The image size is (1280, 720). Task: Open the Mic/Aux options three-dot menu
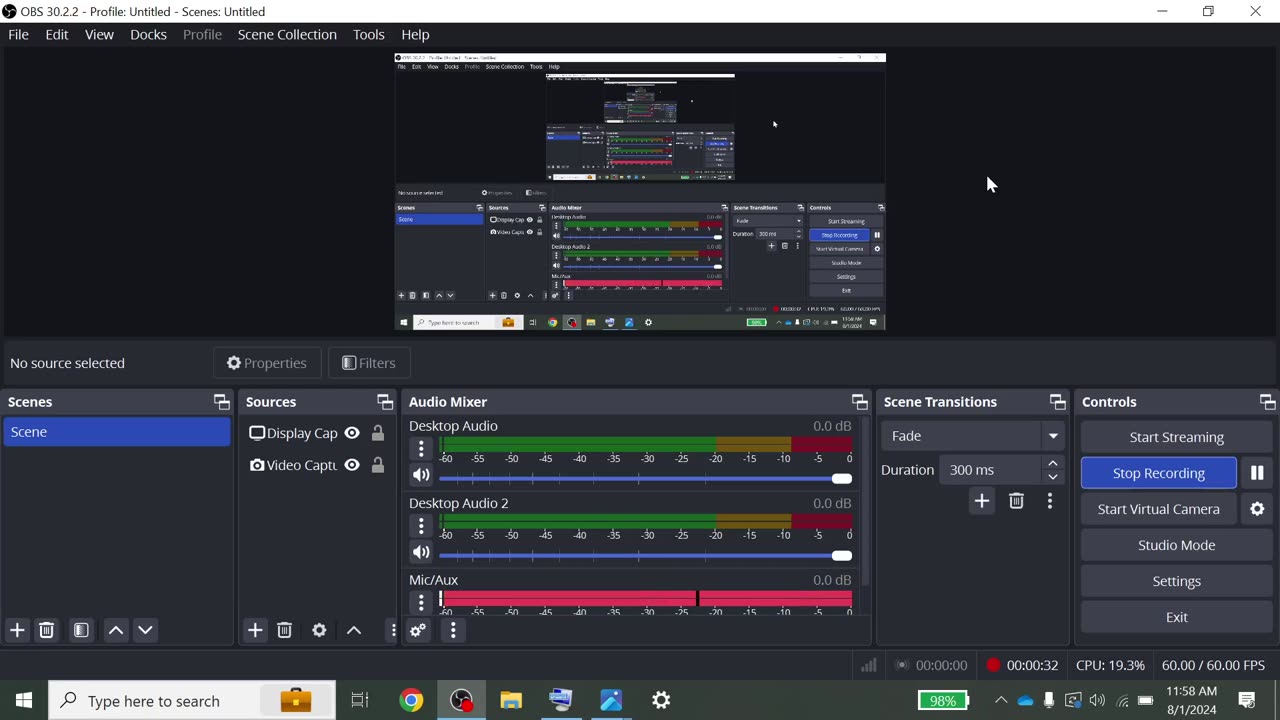tap(421, 602)
